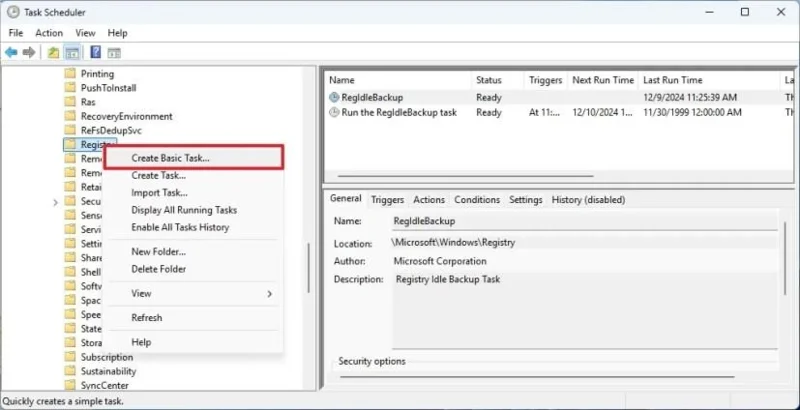Switch to the Settings tab
Viewport: 800px width, 410px height.
tap(526, 200)
